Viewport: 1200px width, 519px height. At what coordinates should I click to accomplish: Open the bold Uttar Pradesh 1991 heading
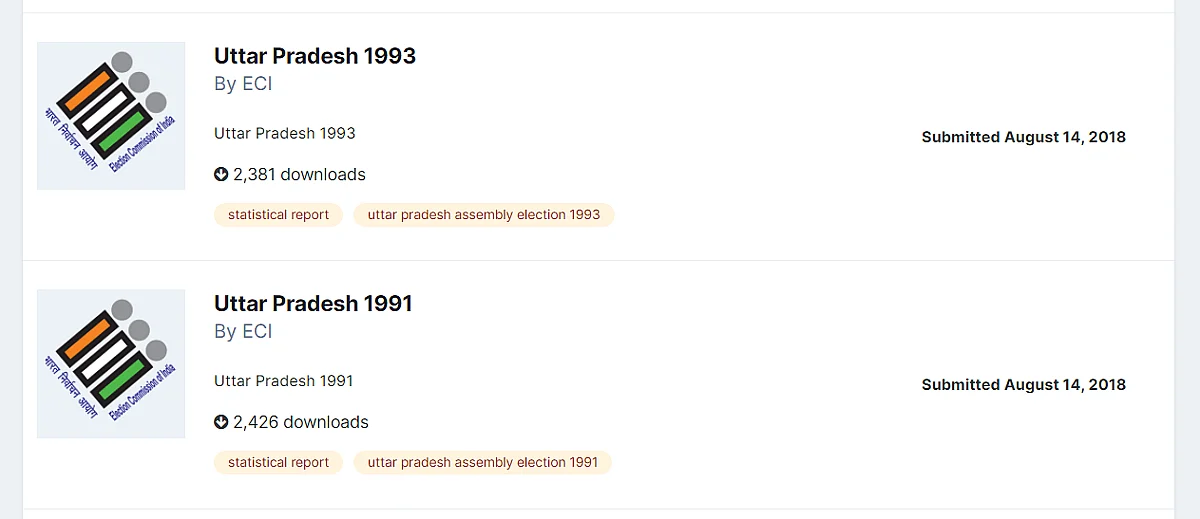click(313, 304)
